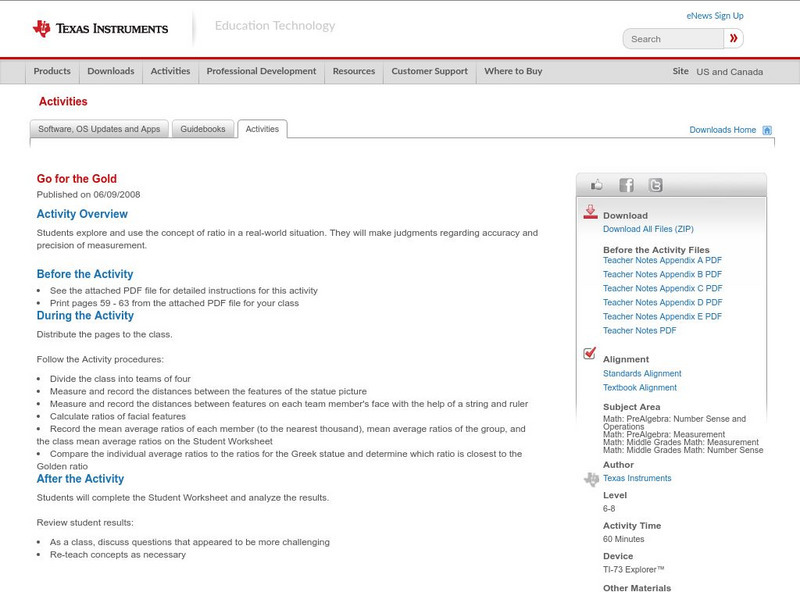Click 'Calculate ratios of facial features' bullet
Image resolution: width=800 pixels, height=592 pixels.
(118, 416)
